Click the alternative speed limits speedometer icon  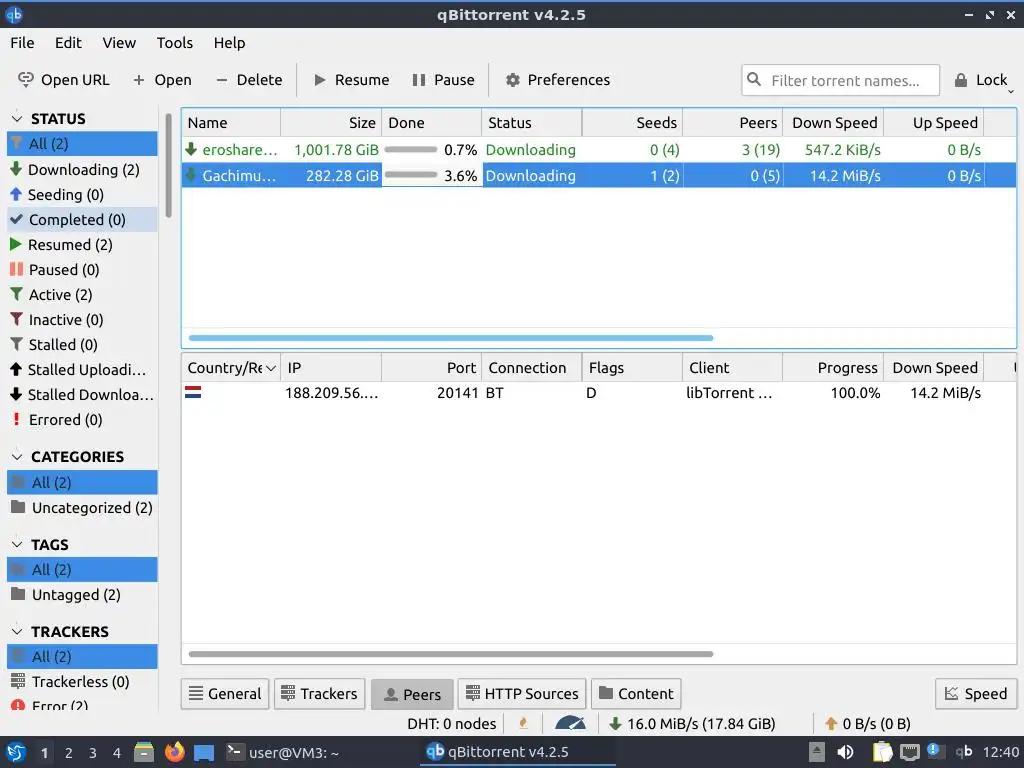pos(570,723)
